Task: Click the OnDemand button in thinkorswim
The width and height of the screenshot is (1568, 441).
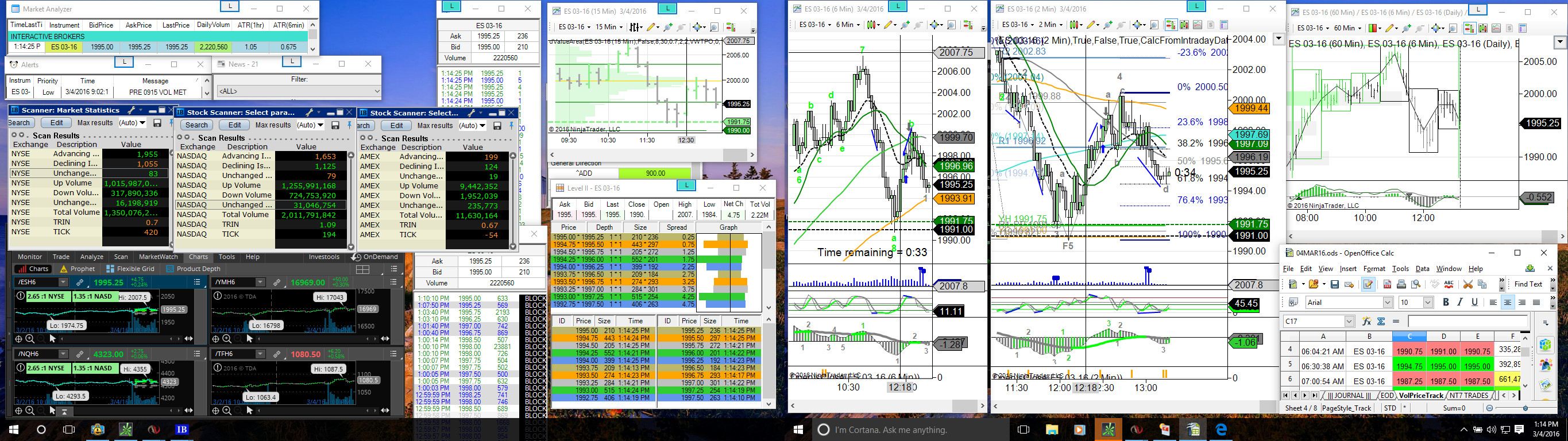Action: [376, 257]
